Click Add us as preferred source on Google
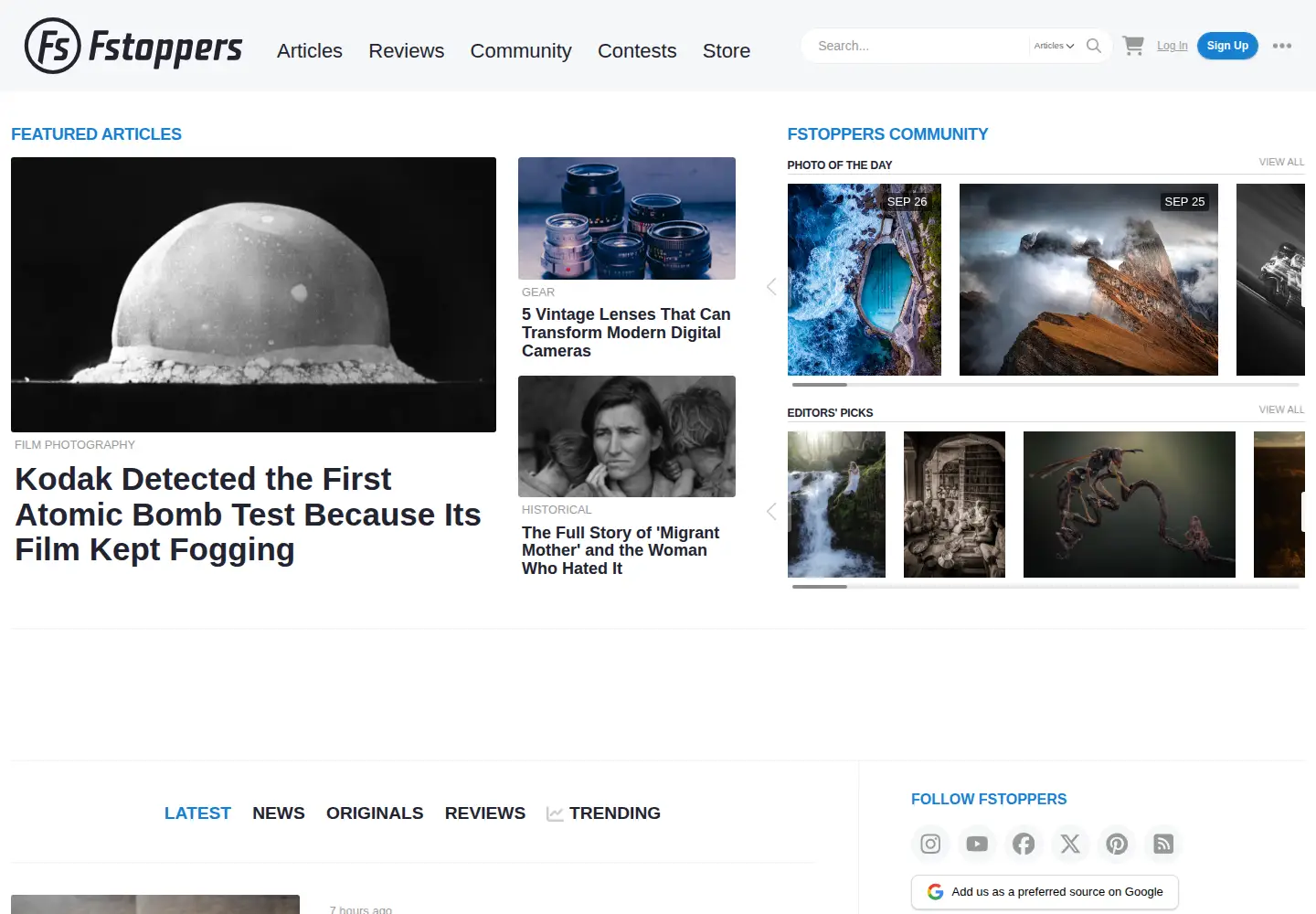Image resolution: width=1316 pixels, height=914 pixels. tap(1045, 892)
